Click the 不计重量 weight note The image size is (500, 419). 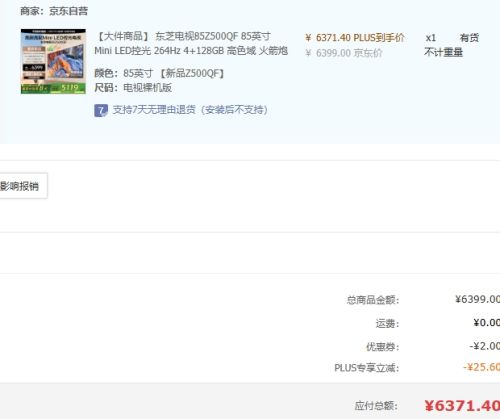point(443,52)
